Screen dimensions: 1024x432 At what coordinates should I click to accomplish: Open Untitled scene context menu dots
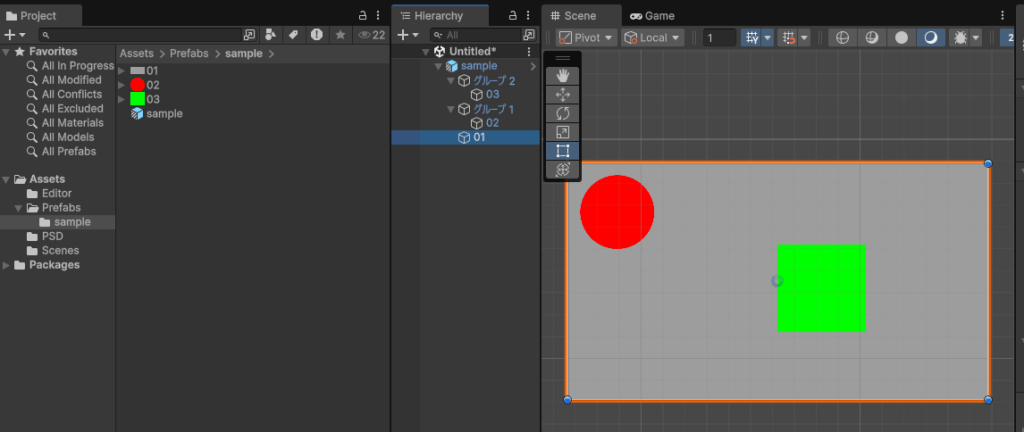530,52
